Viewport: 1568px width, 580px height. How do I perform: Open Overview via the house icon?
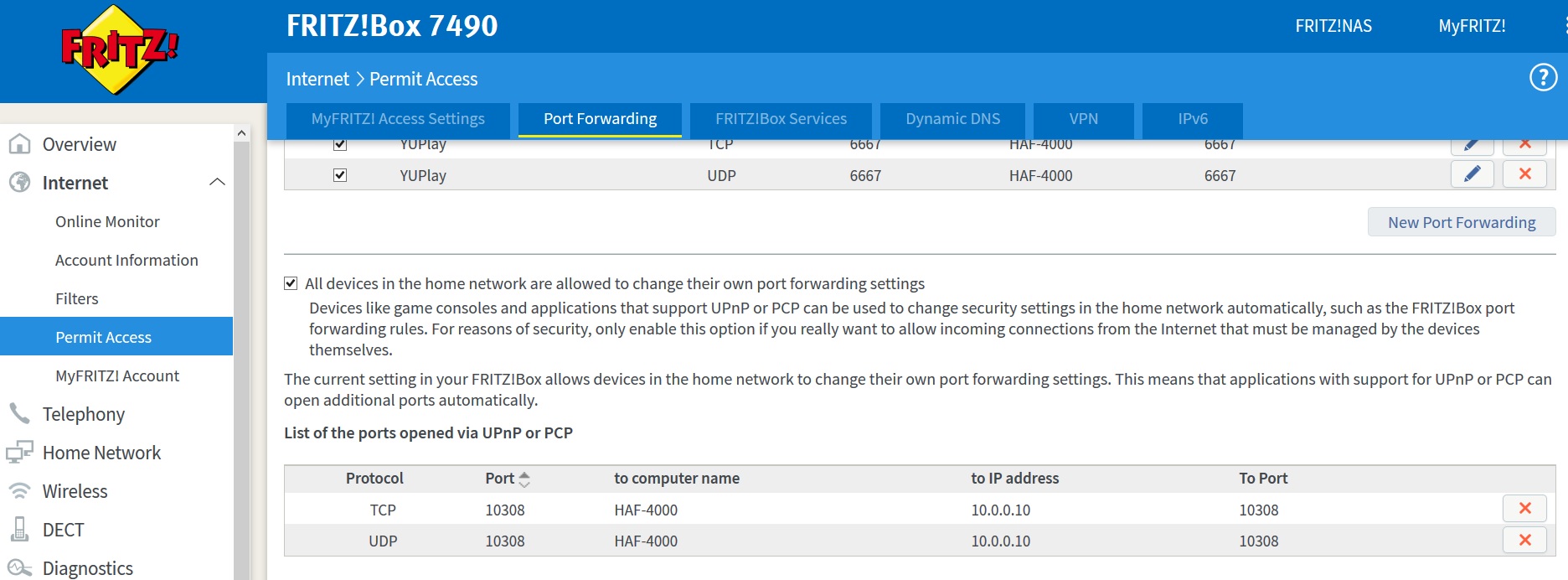point(19,144)
